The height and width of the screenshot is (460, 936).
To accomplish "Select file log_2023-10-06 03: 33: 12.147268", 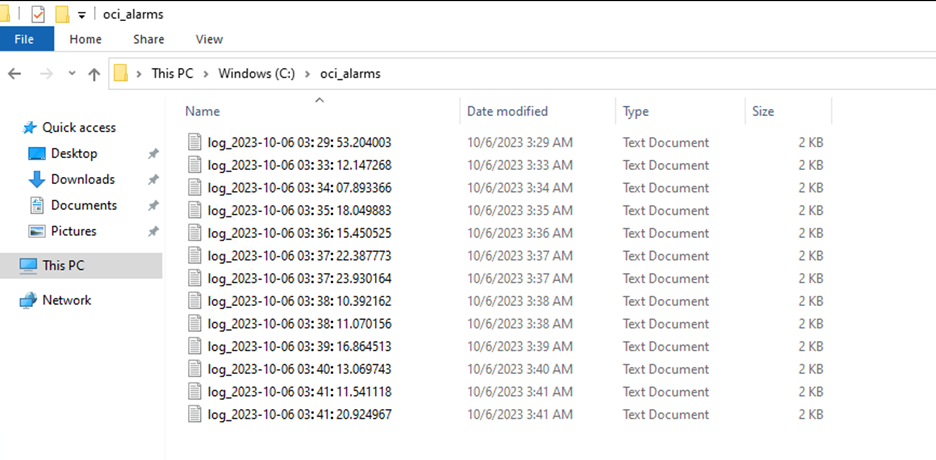I will (300, 165).
